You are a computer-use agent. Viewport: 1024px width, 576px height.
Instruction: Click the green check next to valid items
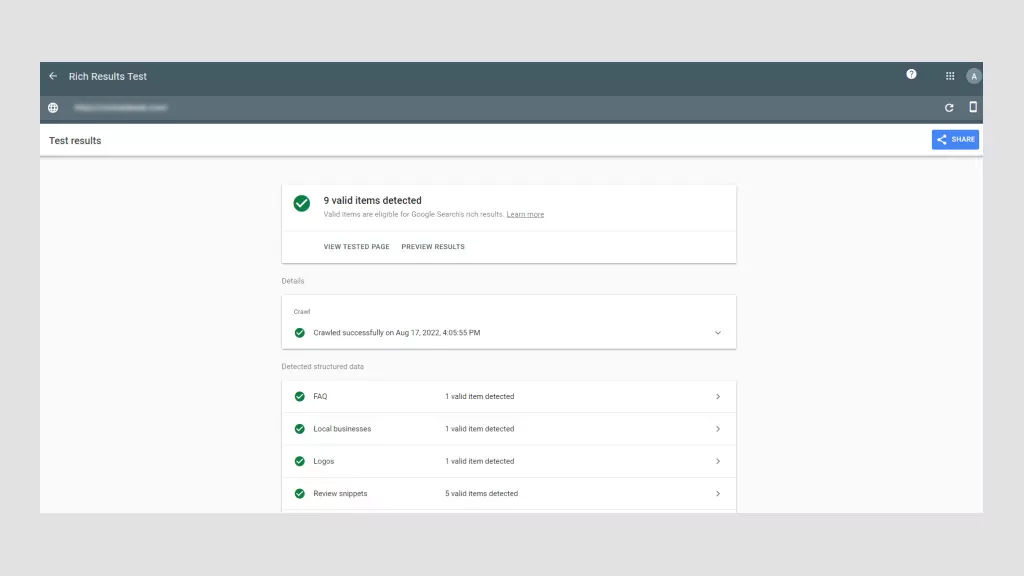pos(301,203)
